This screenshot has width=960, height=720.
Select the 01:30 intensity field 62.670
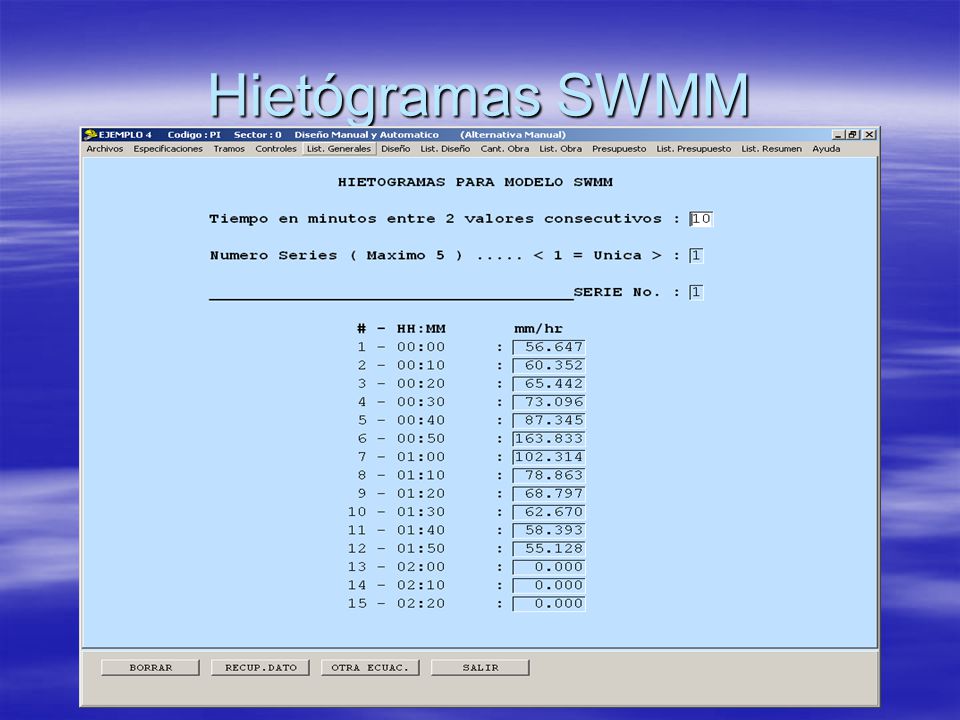(x=549, y=512)
